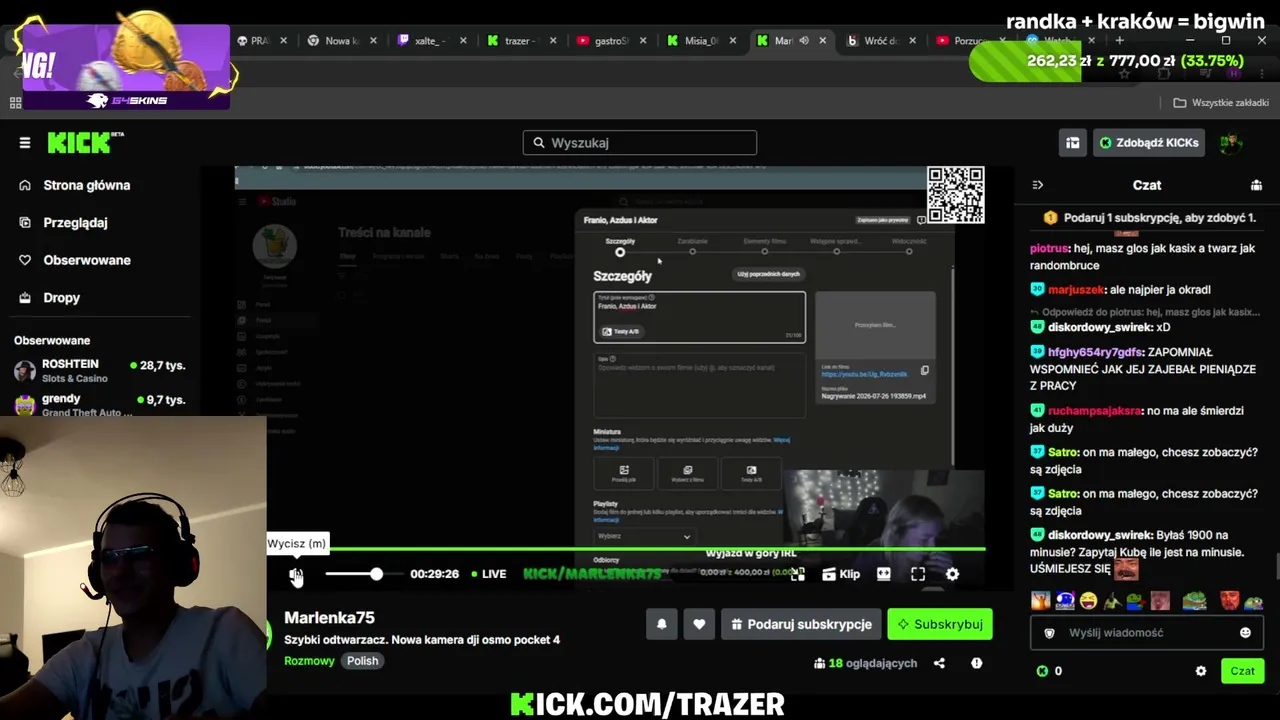The height and width of the screenshot is (720, 1280).
Task: Switch to the Misia_0 browser tab
Action: (701, 41)
